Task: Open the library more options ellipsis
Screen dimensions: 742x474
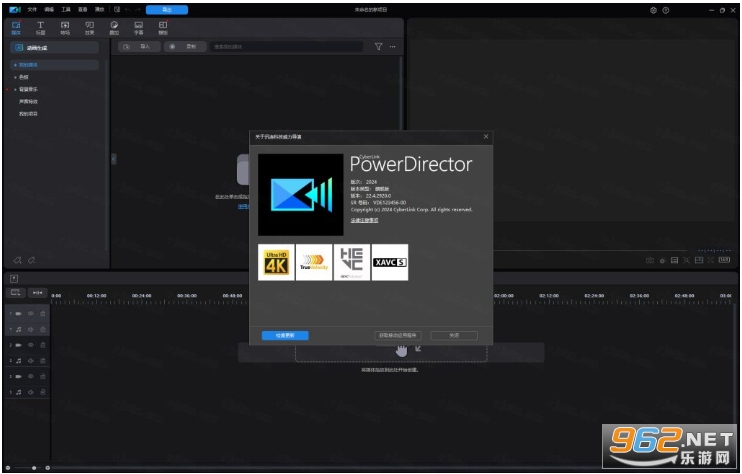Action: pos(392,46)
